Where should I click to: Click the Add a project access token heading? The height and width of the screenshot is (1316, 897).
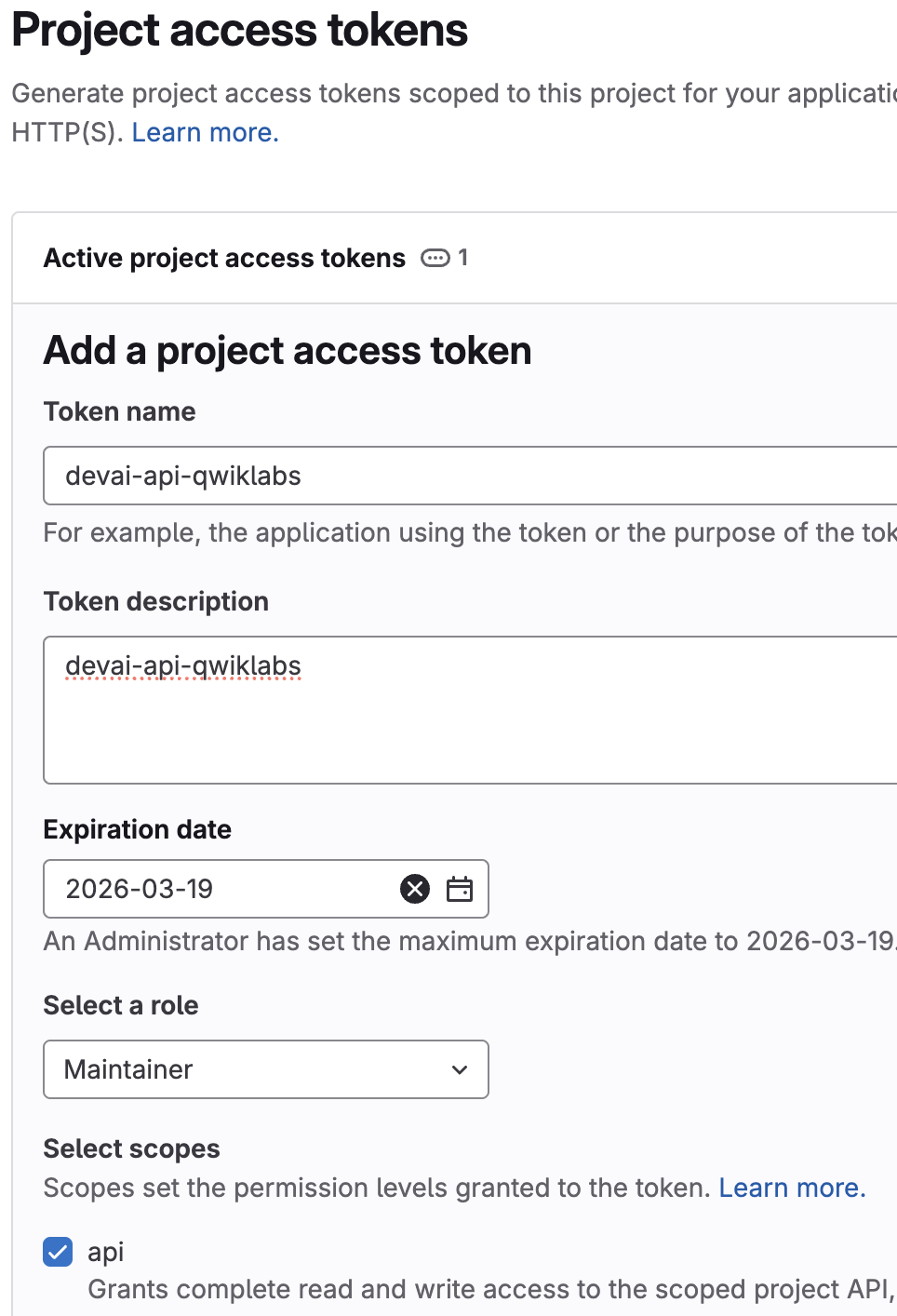point(287,351)
